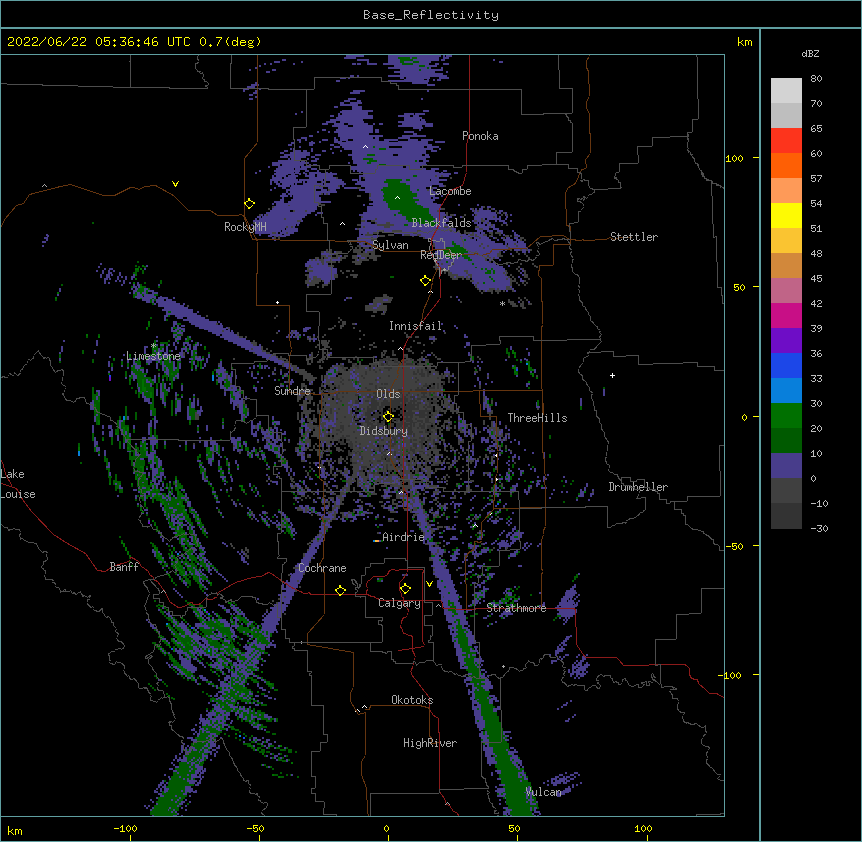Click the Innisfail city label

pyautogui.click(x=416, y=326)
